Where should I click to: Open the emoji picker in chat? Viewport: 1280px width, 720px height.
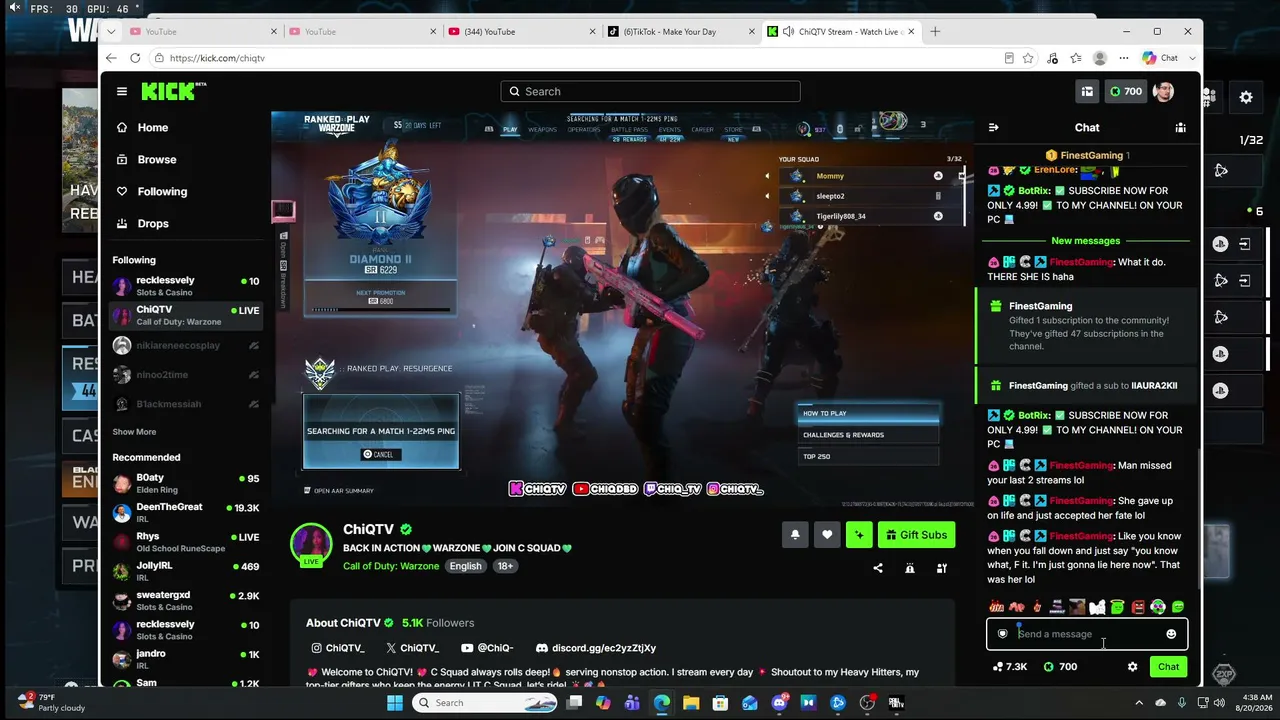click(1171, 634)
